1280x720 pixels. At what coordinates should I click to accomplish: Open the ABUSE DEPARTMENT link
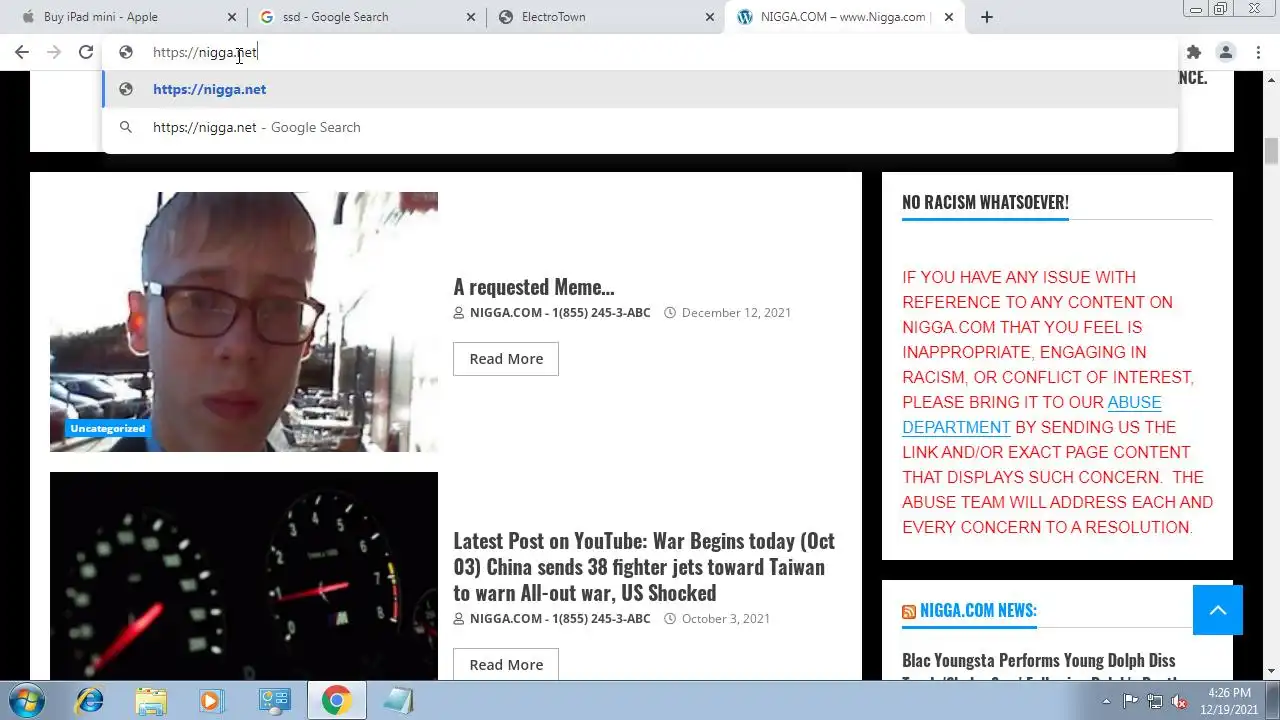pyautogui.click(x=1031, y=415)
